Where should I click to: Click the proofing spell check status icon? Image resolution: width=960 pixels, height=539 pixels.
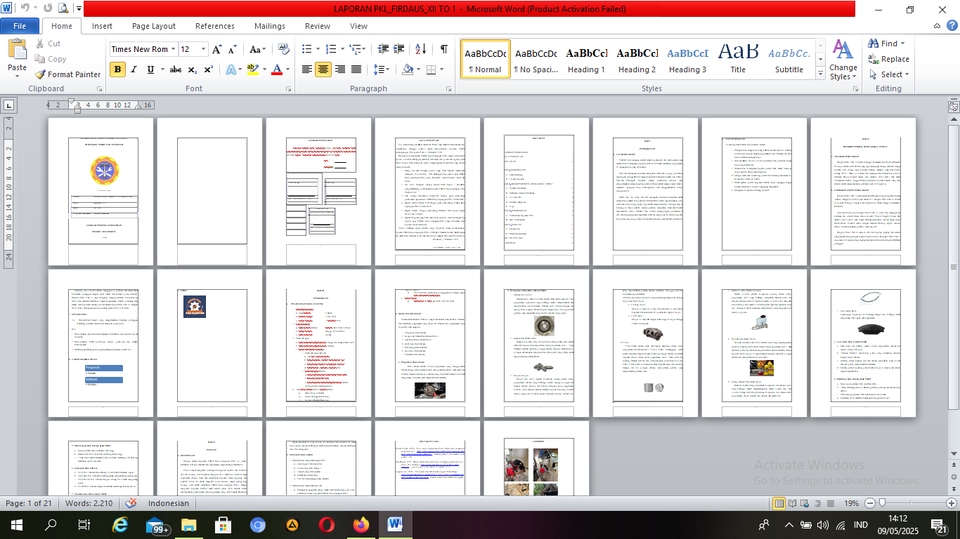click(130, 503)
